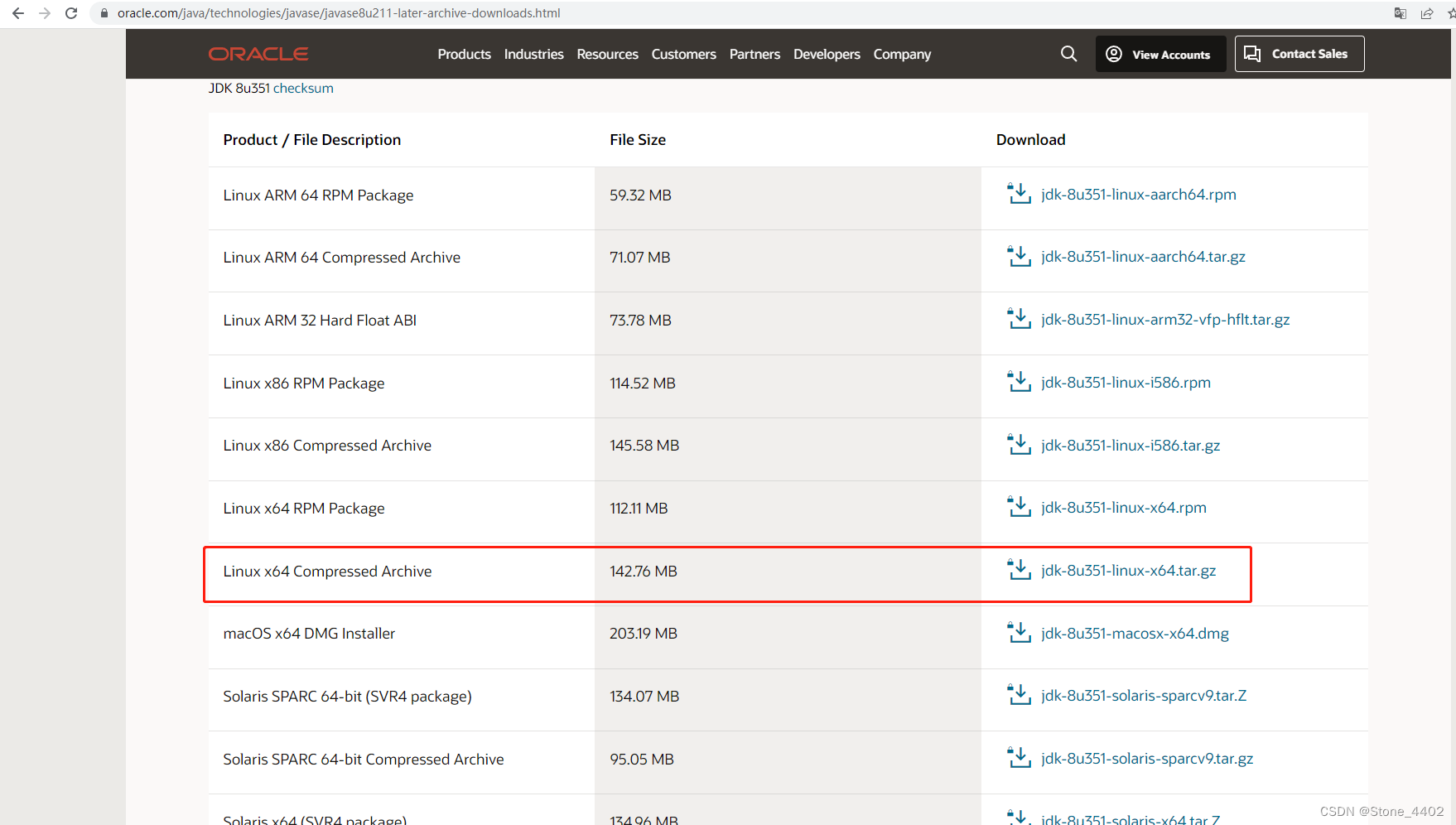The height and width of the screenshot is (825, 1456).
Task: Select 'Linux ARM 32 Hard Float ABI' text
Action: [320, 321]
